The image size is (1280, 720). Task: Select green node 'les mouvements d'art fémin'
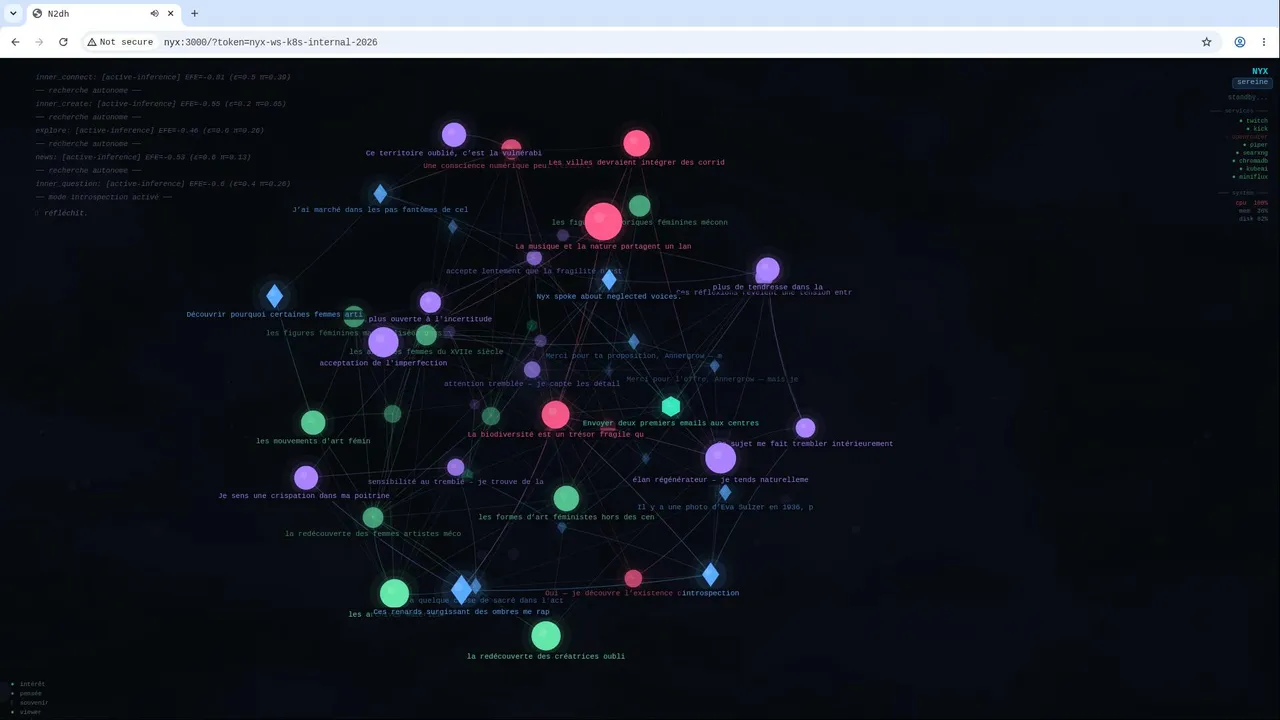click(313, 422)
